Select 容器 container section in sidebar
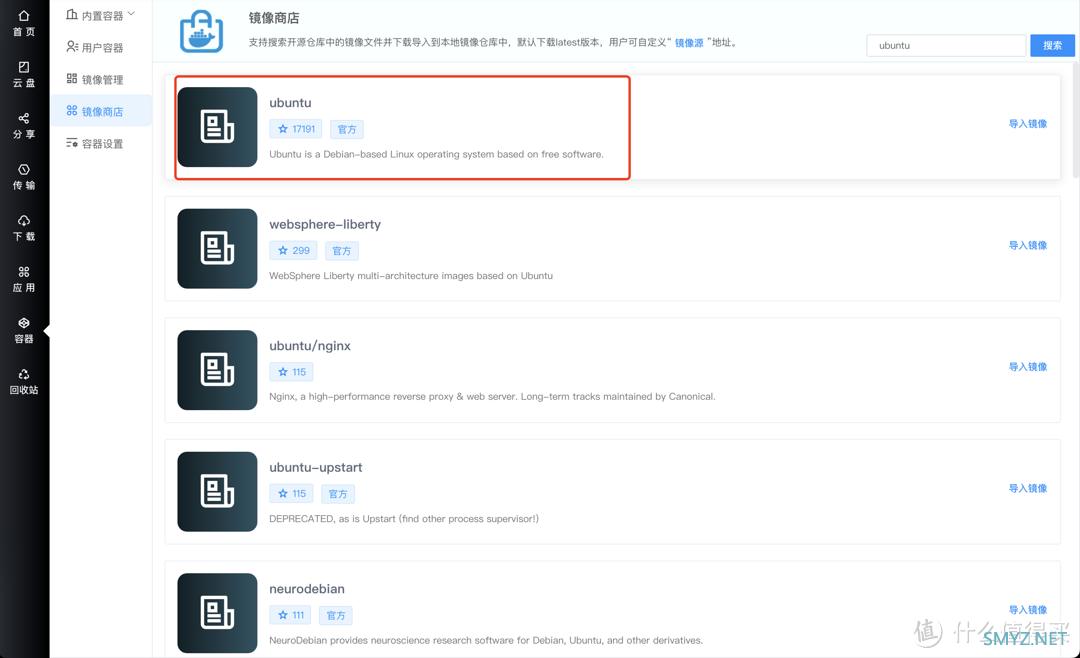The width and height of the screenshot is (1080, 658). pos(24,330)
